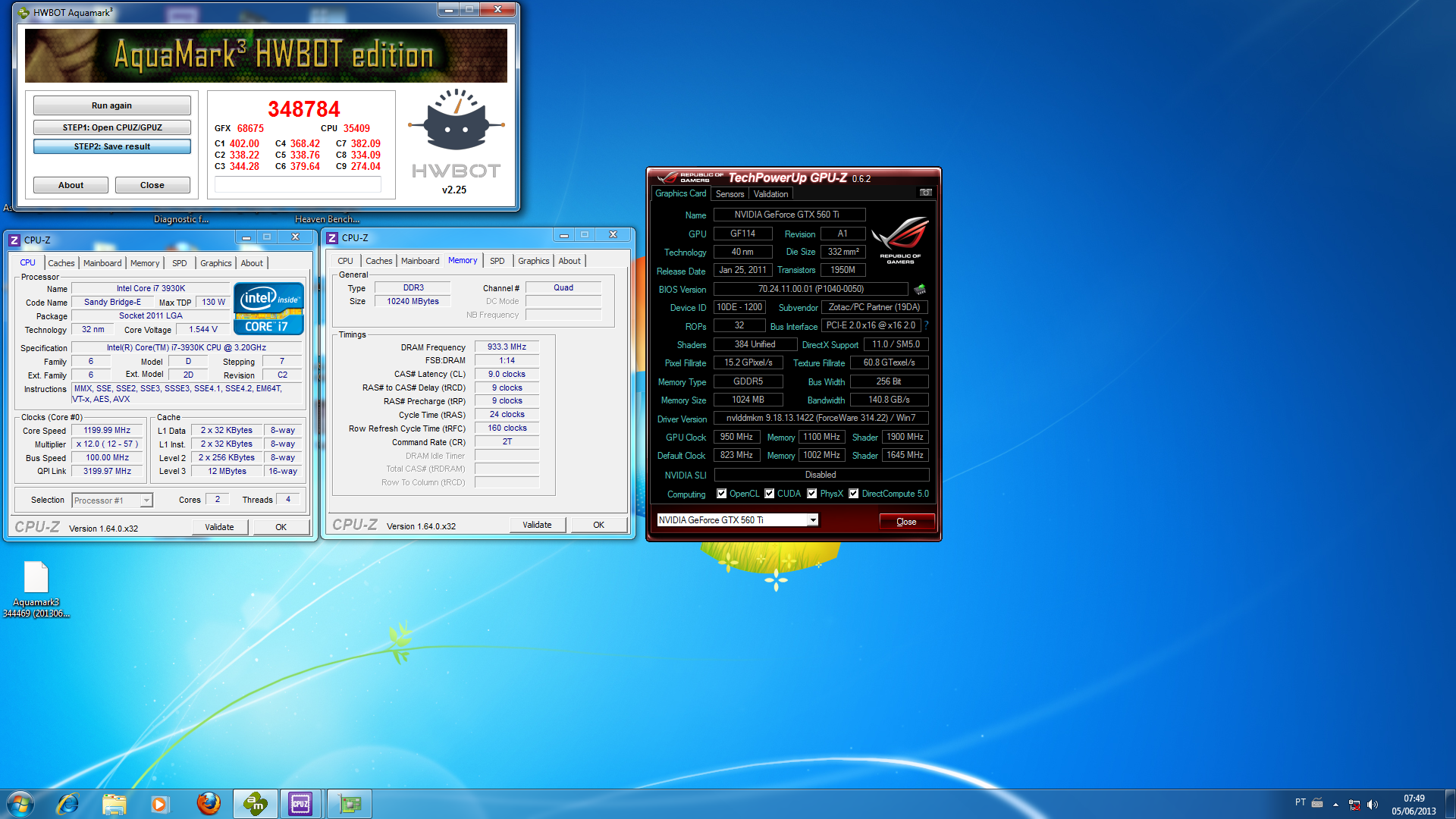The image size is (1456, 819).
Task: Click the Bus Interface question mark icon
Action: coord(926,325)
